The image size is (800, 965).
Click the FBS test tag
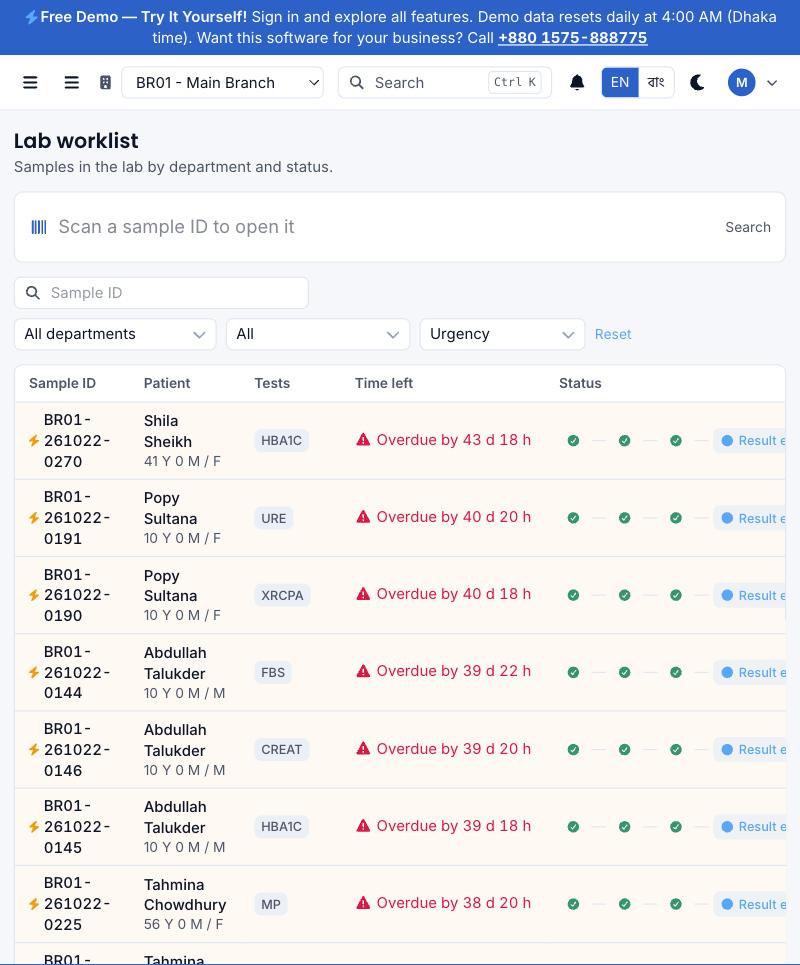[273, 672]
